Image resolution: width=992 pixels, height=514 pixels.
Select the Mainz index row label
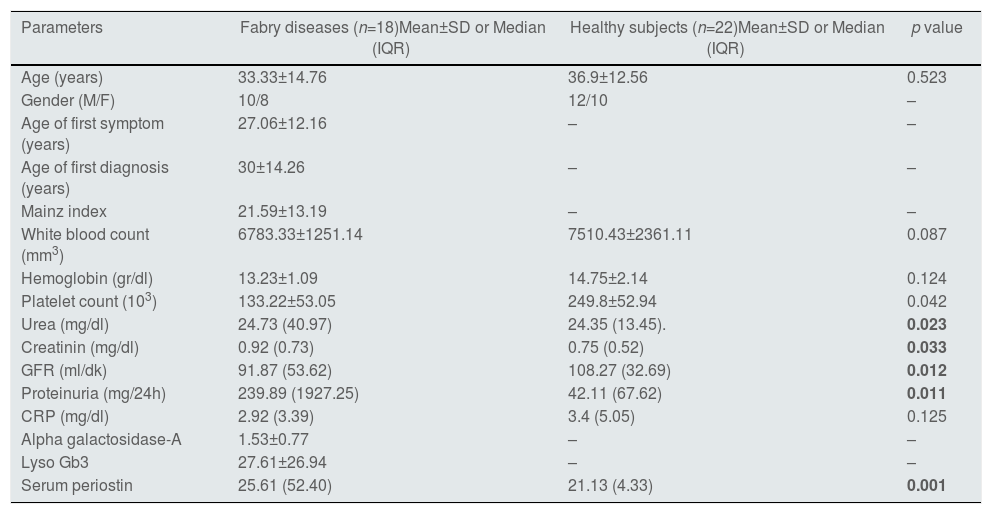64,211
